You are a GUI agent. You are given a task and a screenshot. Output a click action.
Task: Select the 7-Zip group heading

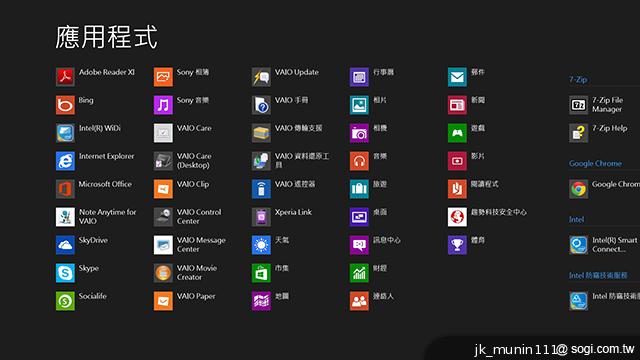578,80
